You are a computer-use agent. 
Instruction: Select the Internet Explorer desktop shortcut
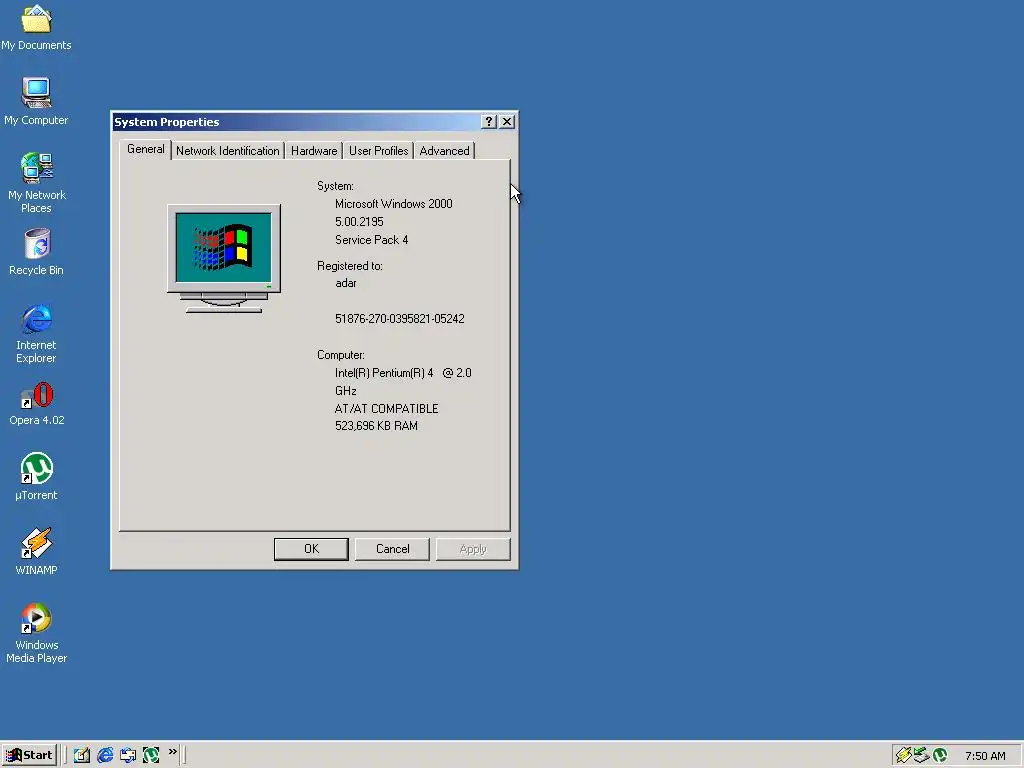coord(36,333)
